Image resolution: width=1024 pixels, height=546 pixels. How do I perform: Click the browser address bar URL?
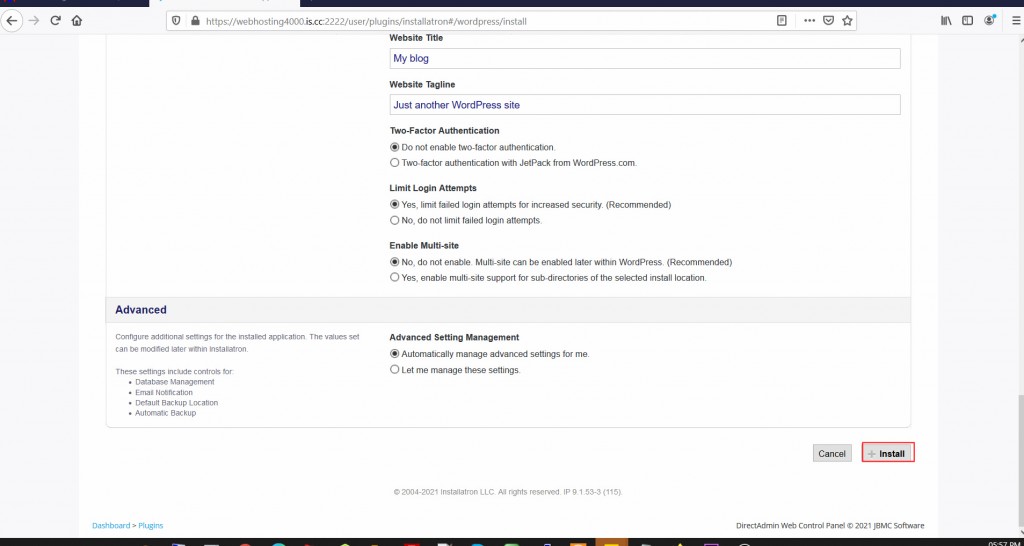click(x=366, y=21)
